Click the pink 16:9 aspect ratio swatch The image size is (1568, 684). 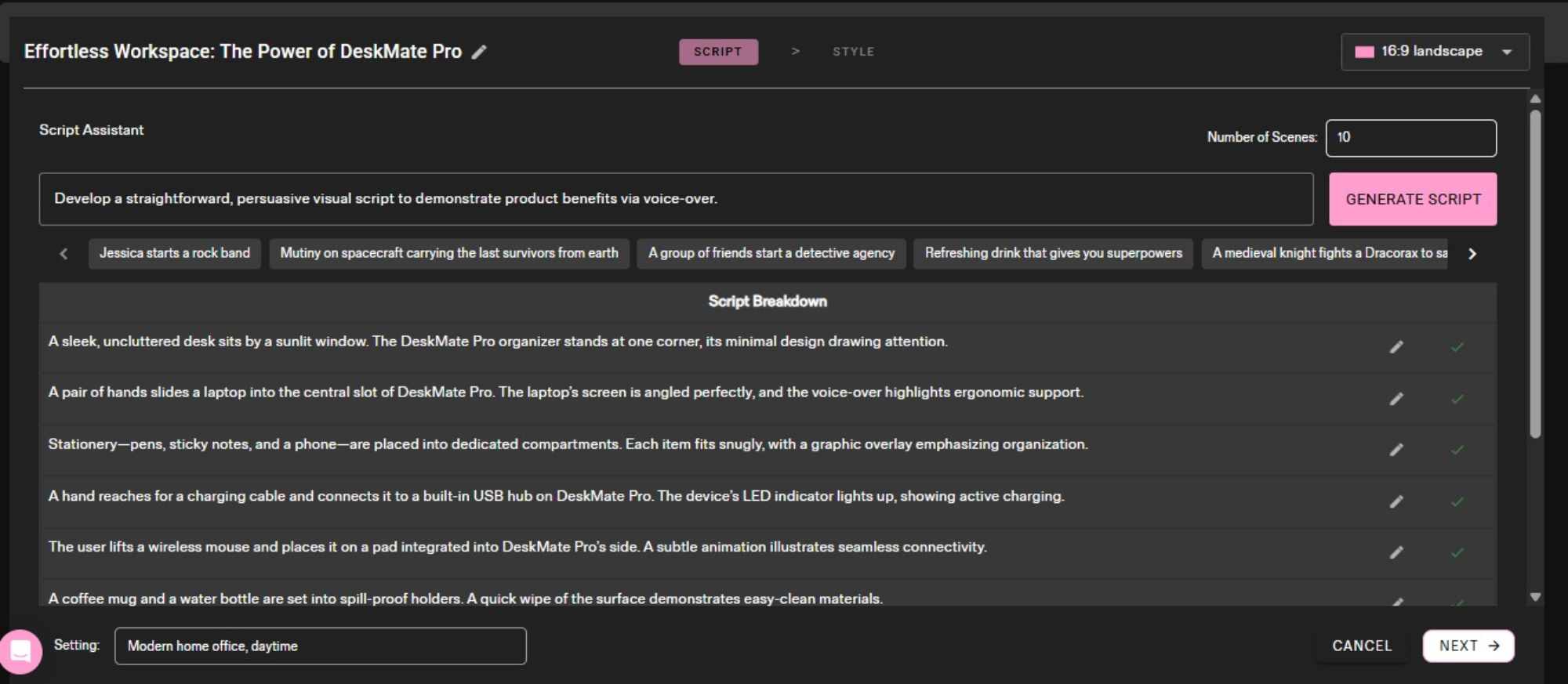point(1364,52)
